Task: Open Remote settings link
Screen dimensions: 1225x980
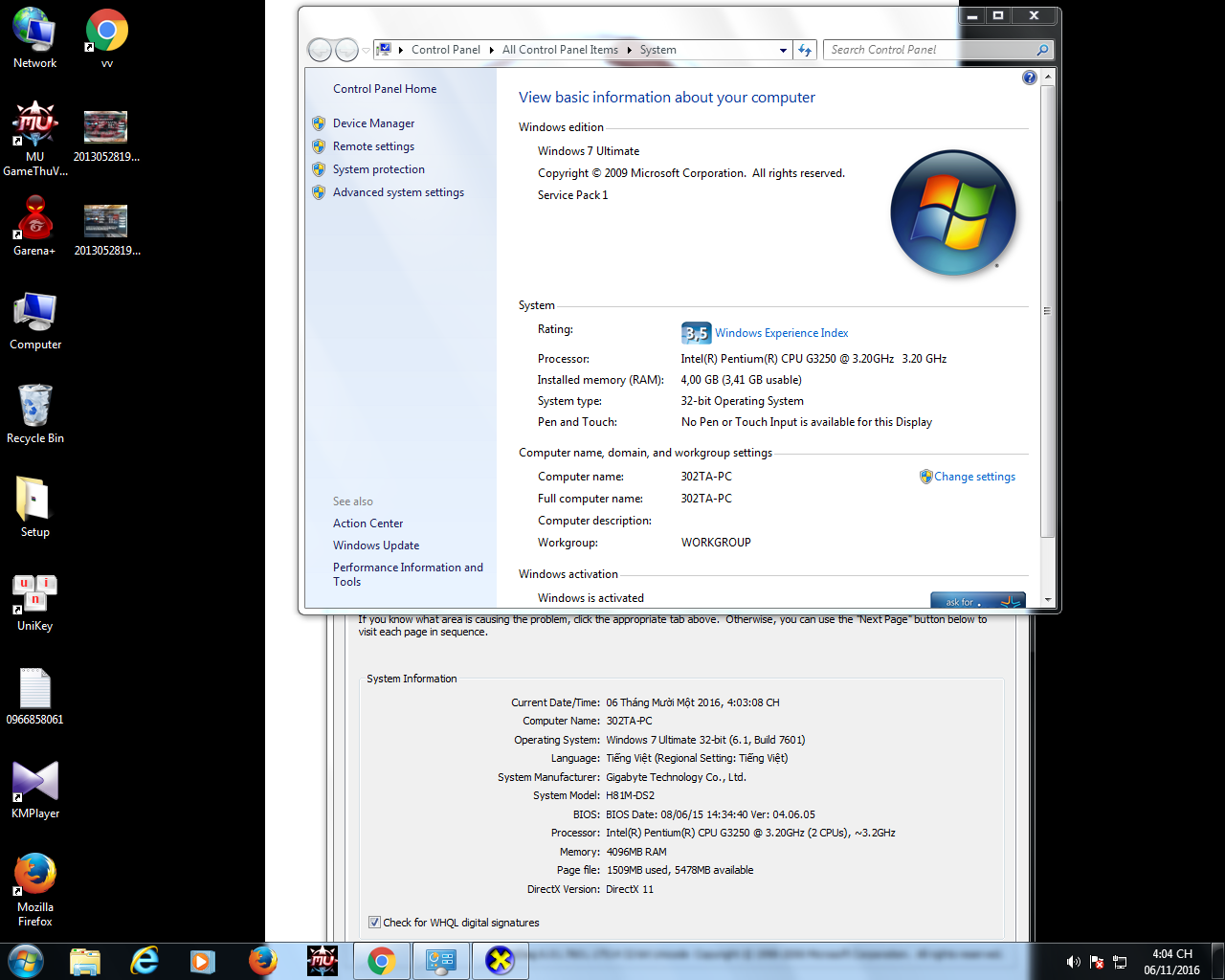Action: pyautogui.click(x=373, y=146)
